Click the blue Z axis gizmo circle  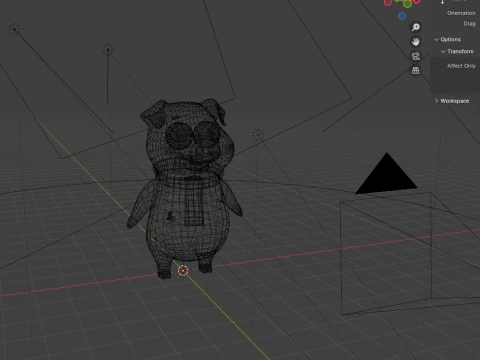pyautogui.click(x=402, y=16)
